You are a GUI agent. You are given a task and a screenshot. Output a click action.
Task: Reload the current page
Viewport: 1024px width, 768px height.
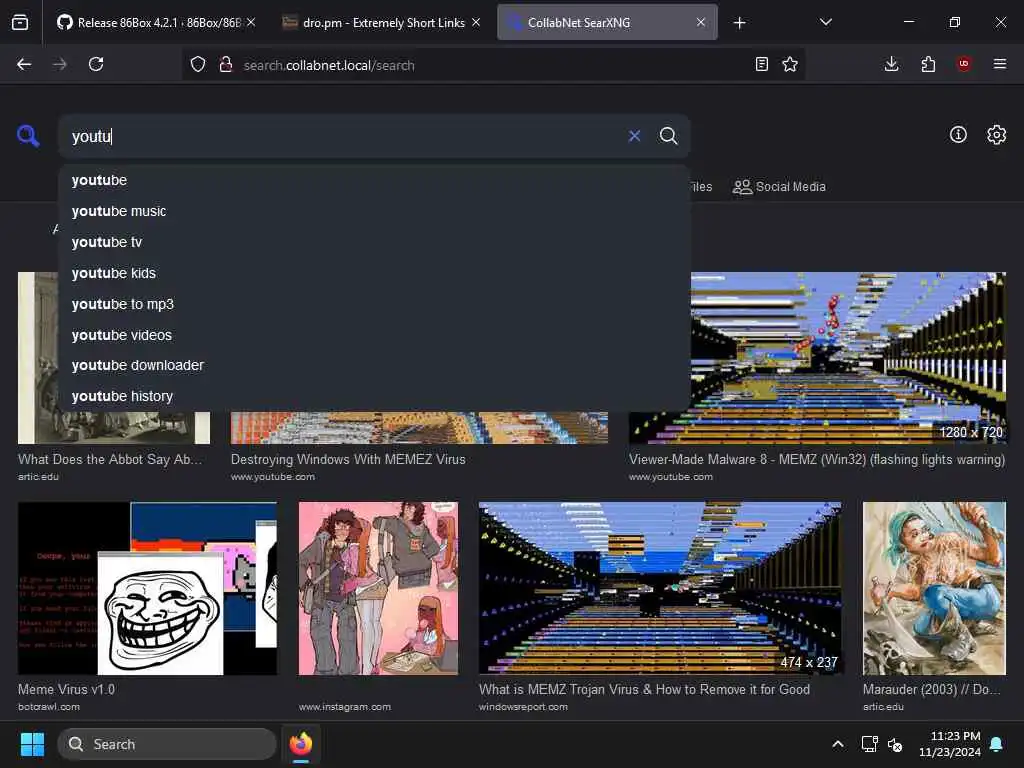[96, 64]
